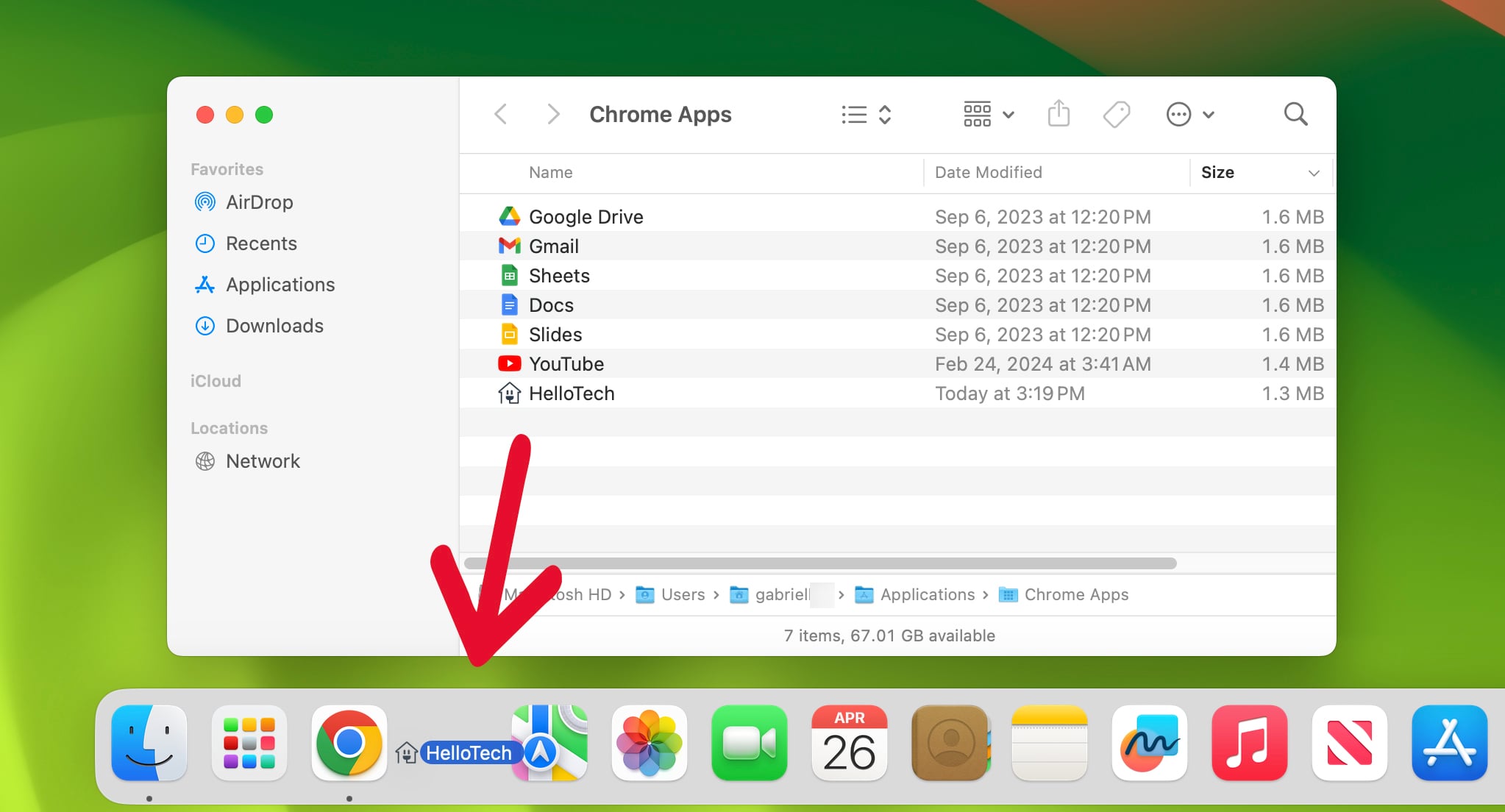The height and width of the screenshot is (812, 1505).
Task: Go forward with the right chevron
Action: [x=553, y=114]
